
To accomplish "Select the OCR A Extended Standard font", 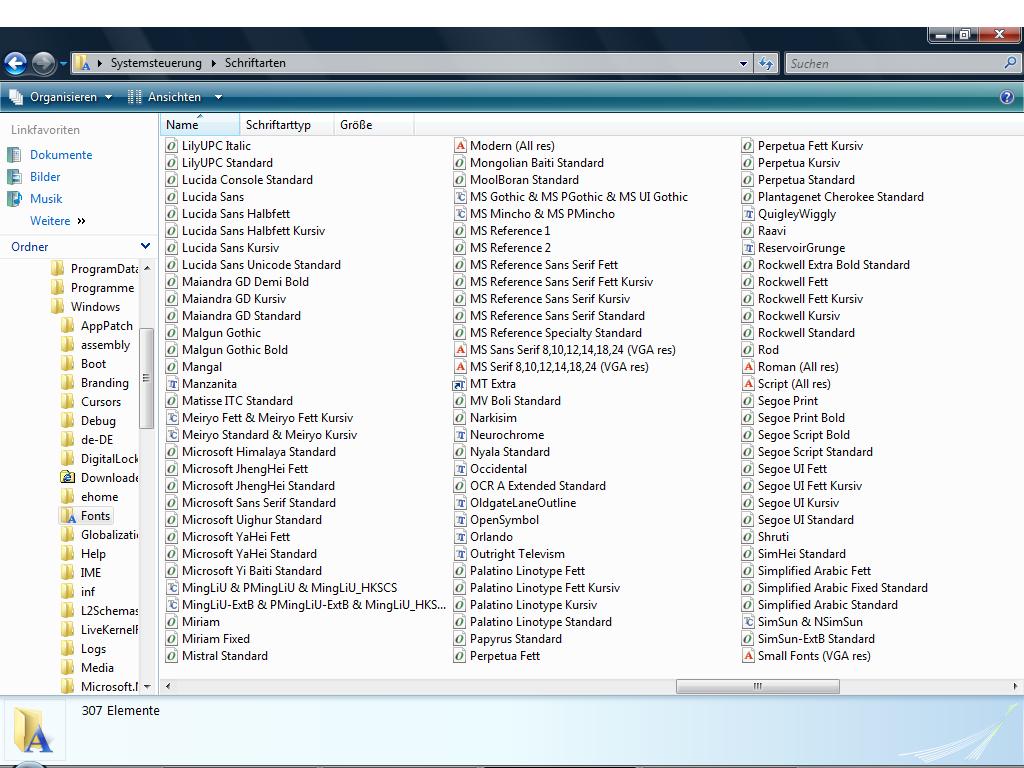I will 537,486.
